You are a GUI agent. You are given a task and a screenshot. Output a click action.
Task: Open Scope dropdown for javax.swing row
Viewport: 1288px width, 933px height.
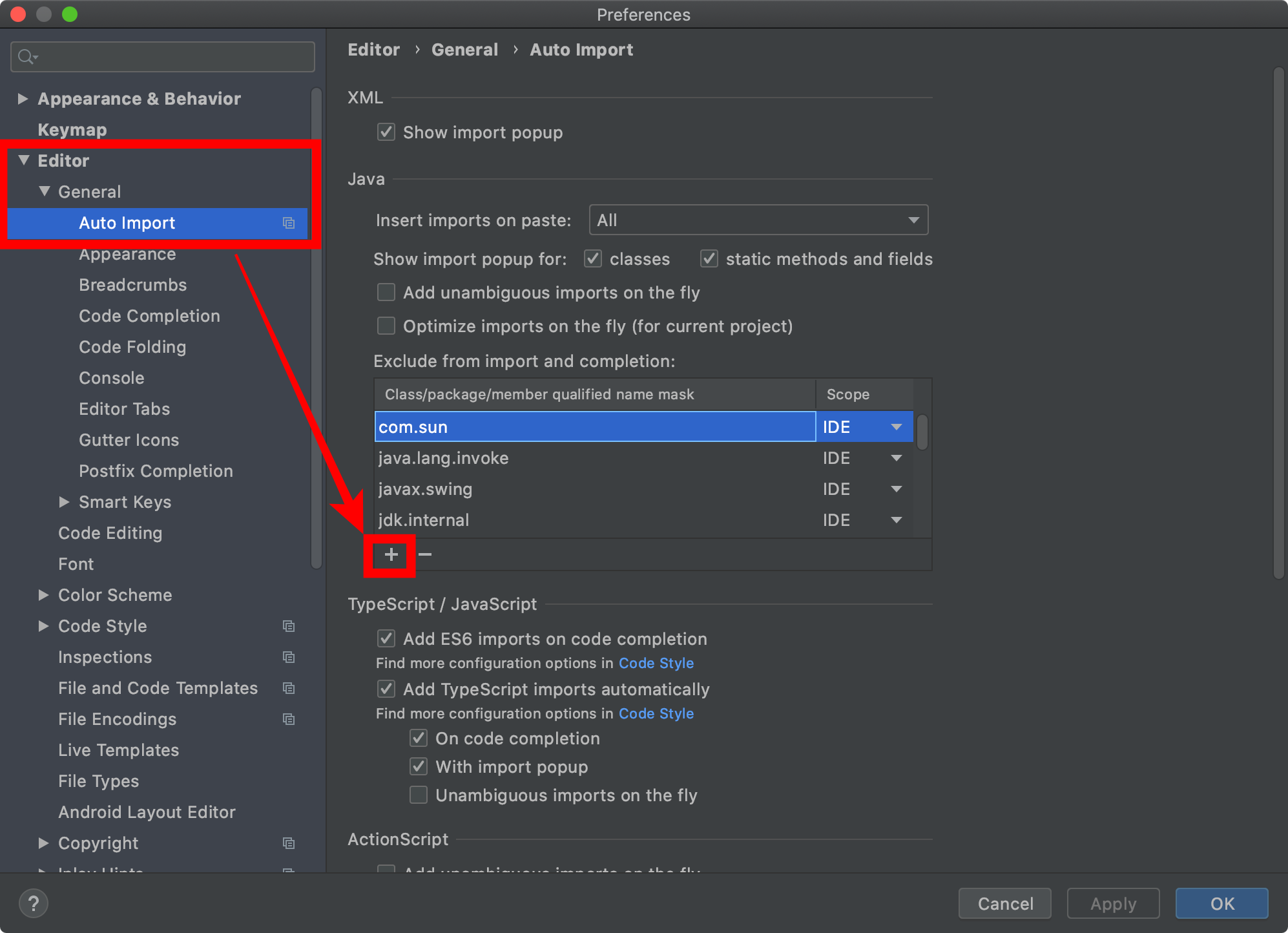(x=896, y=489)
